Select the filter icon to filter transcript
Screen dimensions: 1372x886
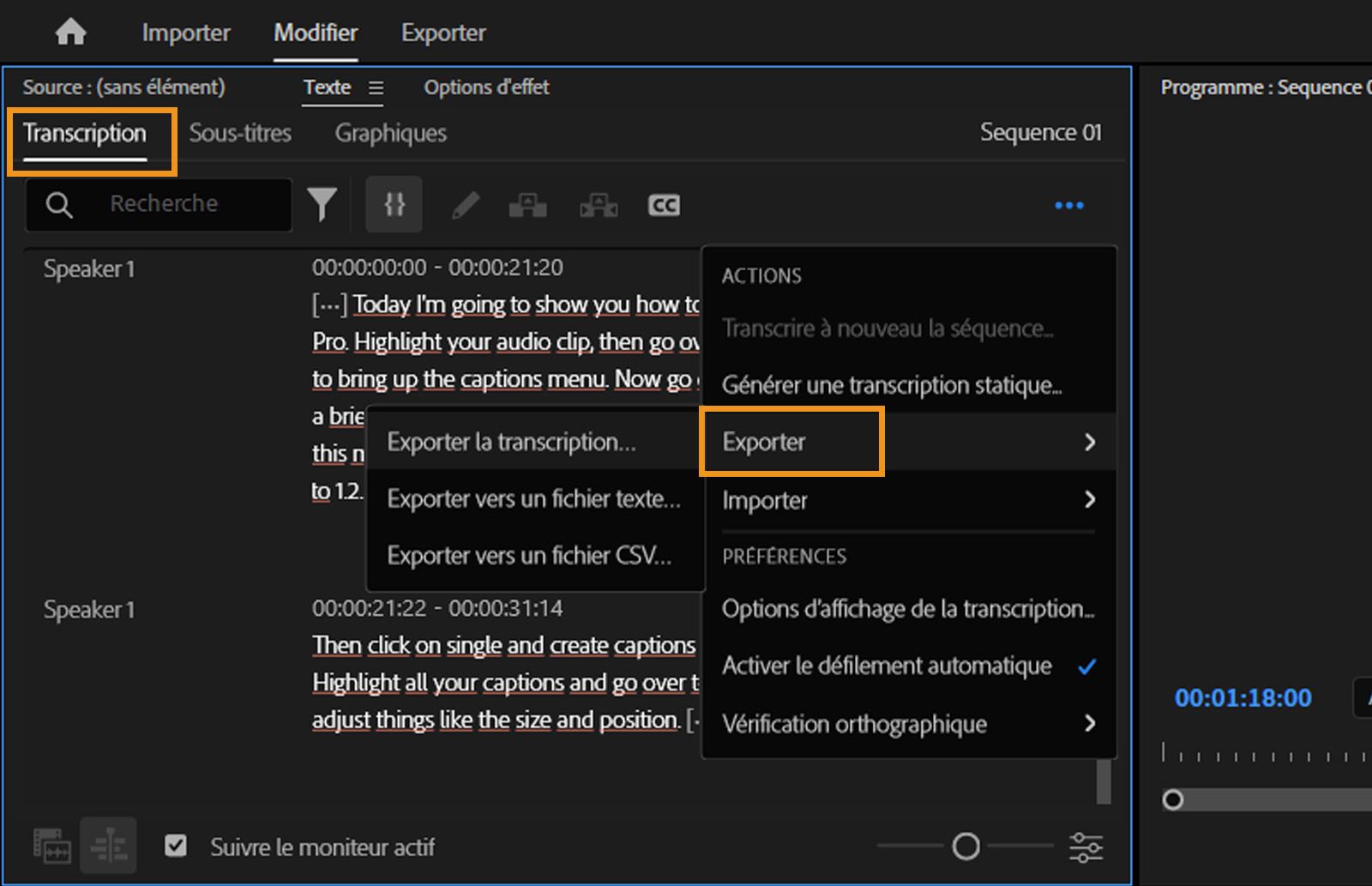pos(322,204)
